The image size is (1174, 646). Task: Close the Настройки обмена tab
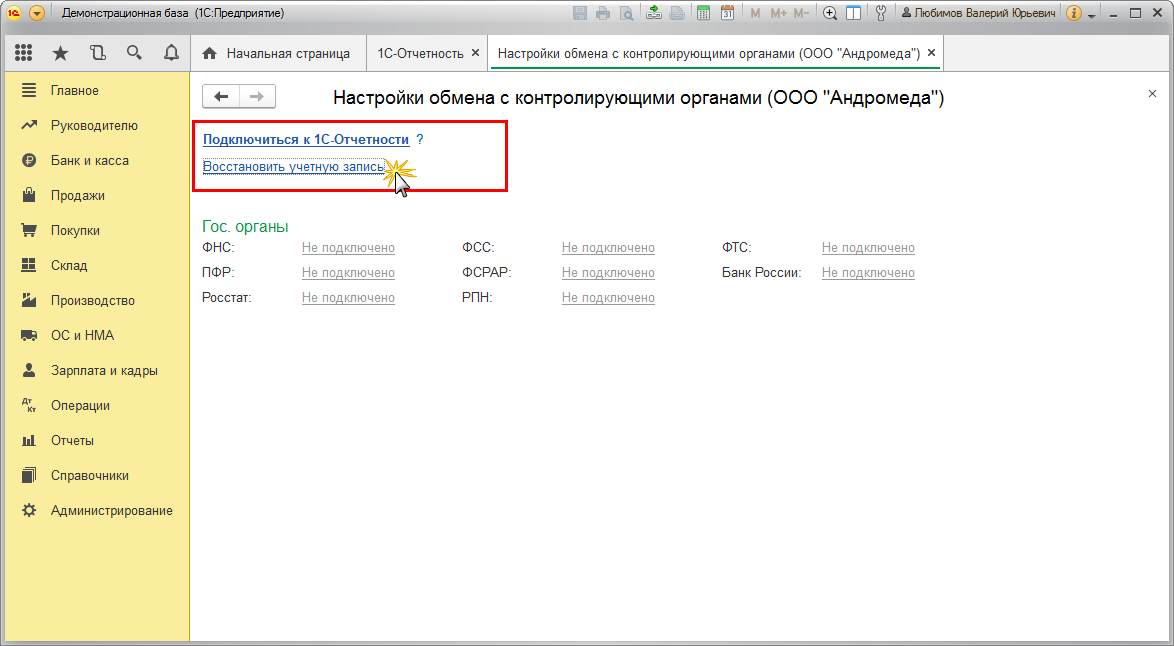click(x=931, y=53)
